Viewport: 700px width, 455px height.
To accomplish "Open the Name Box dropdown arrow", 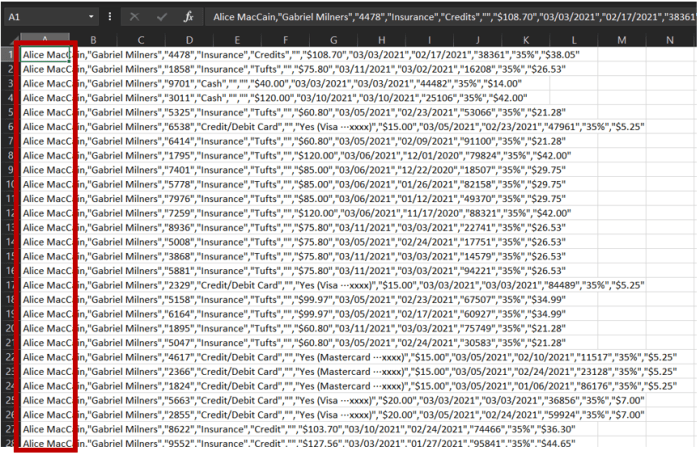I will coord(91,17).
